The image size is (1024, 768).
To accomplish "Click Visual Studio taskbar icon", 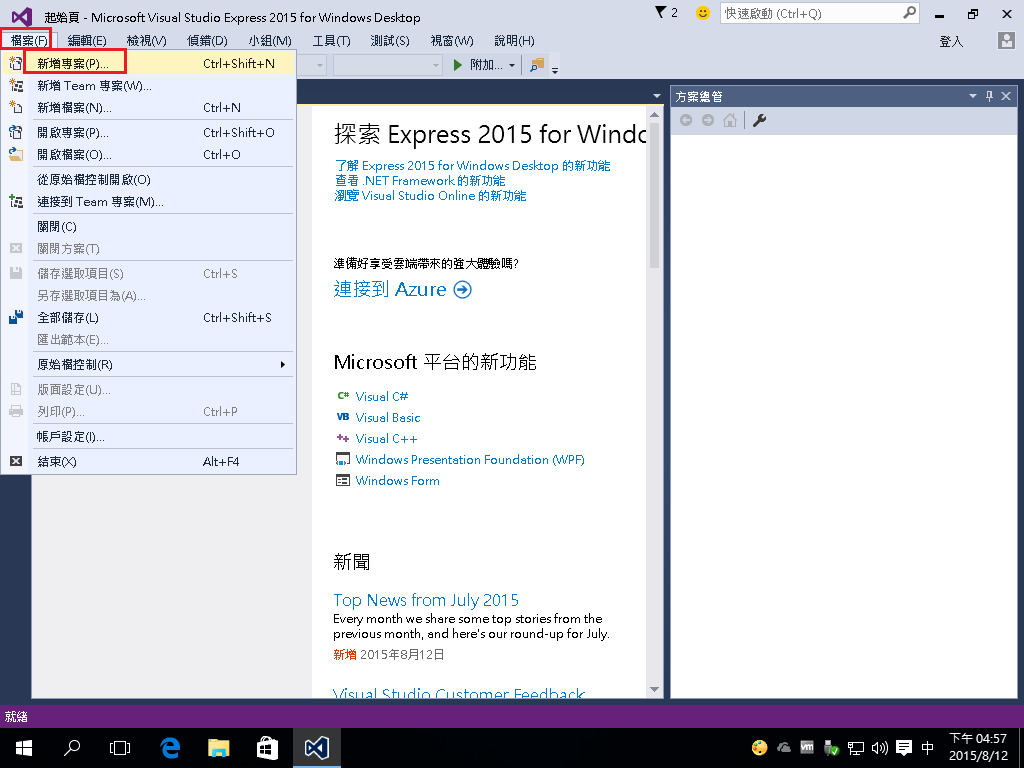I will pos(317,748).
